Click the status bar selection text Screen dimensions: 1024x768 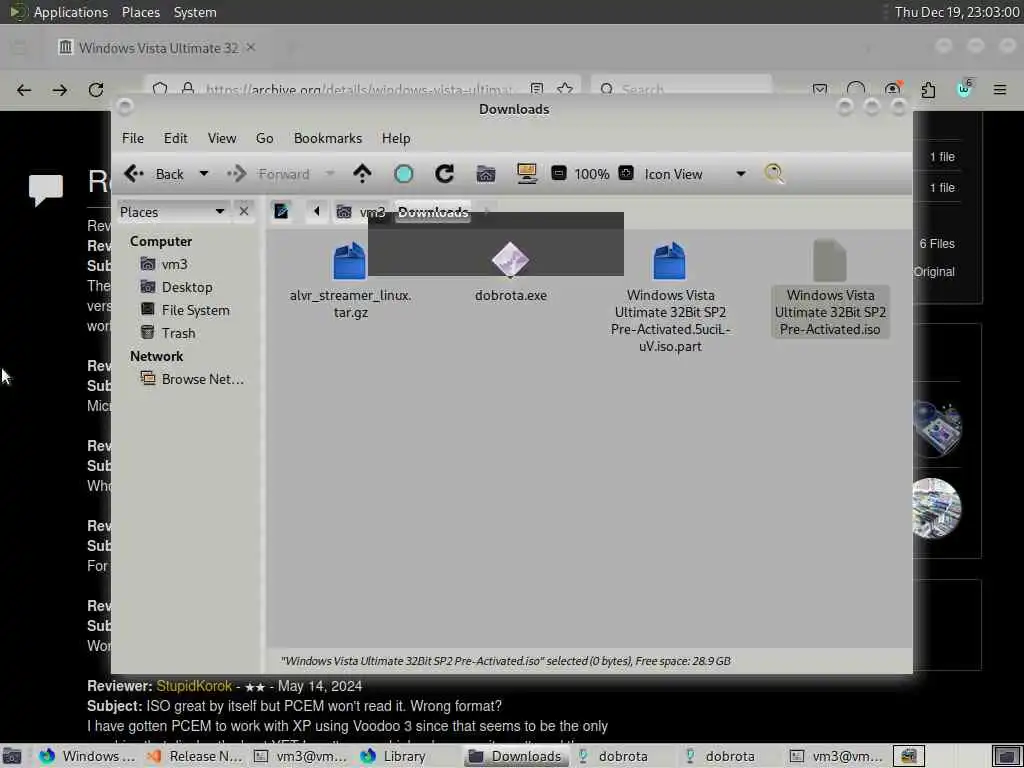click(505, 661)
